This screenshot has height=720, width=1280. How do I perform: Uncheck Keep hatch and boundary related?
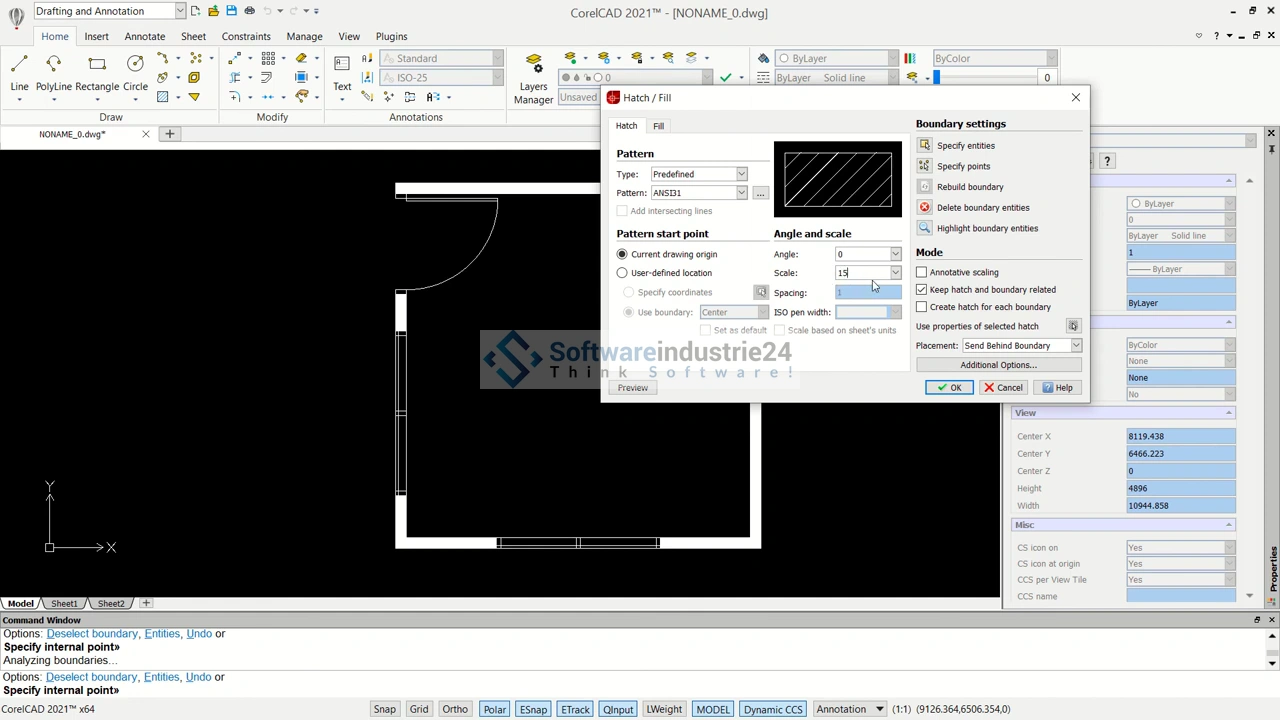pyautogui.click(x=922, y=290)
